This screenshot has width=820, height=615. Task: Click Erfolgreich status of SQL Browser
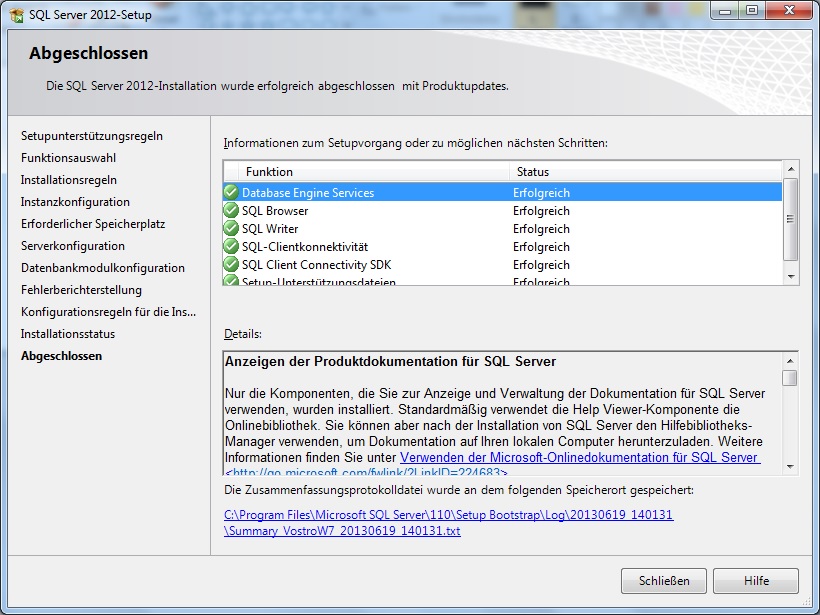click(x=541, y=211)
